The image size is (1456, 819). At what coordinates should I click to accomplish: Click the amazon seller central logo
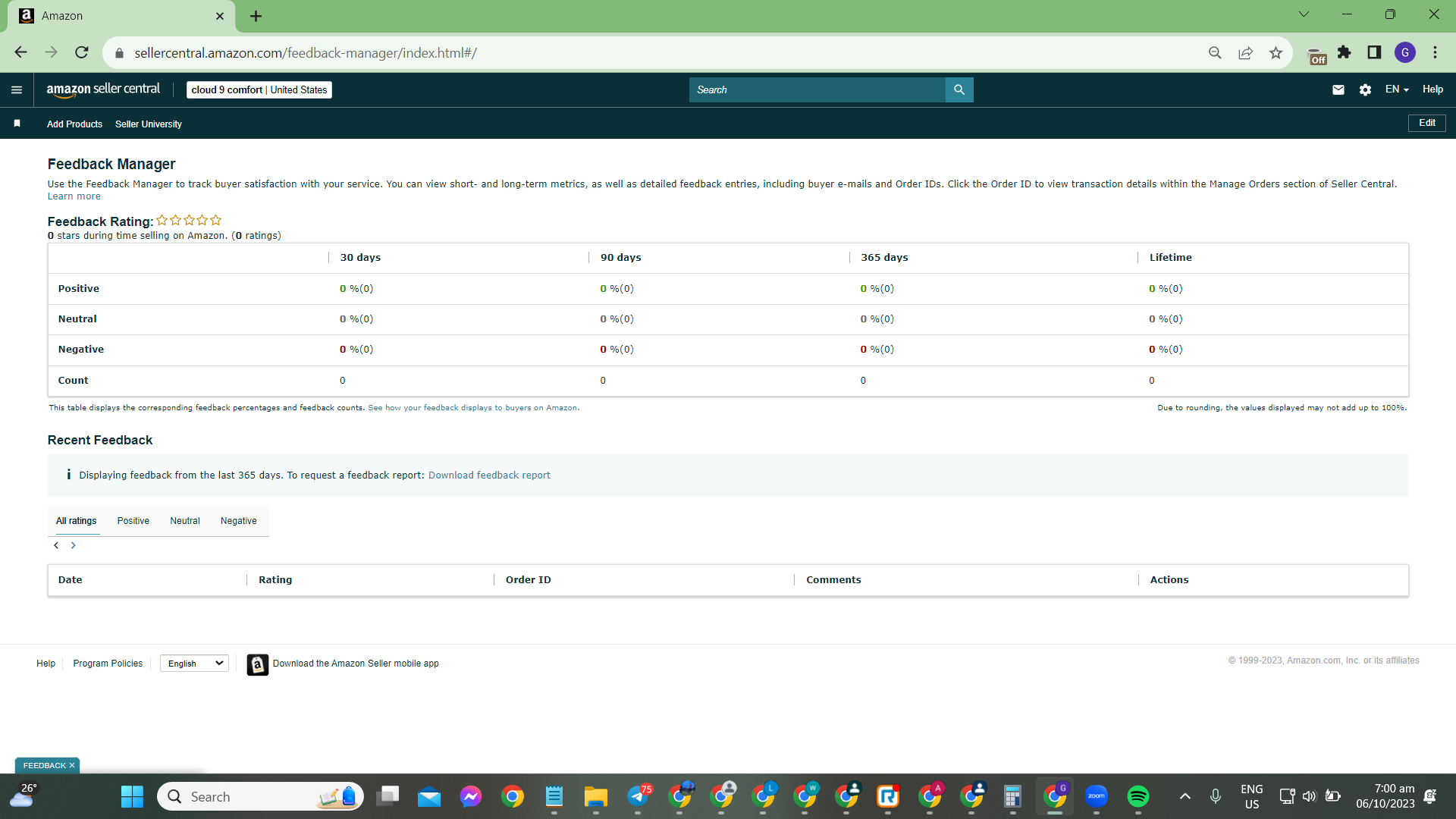(103, 89)
